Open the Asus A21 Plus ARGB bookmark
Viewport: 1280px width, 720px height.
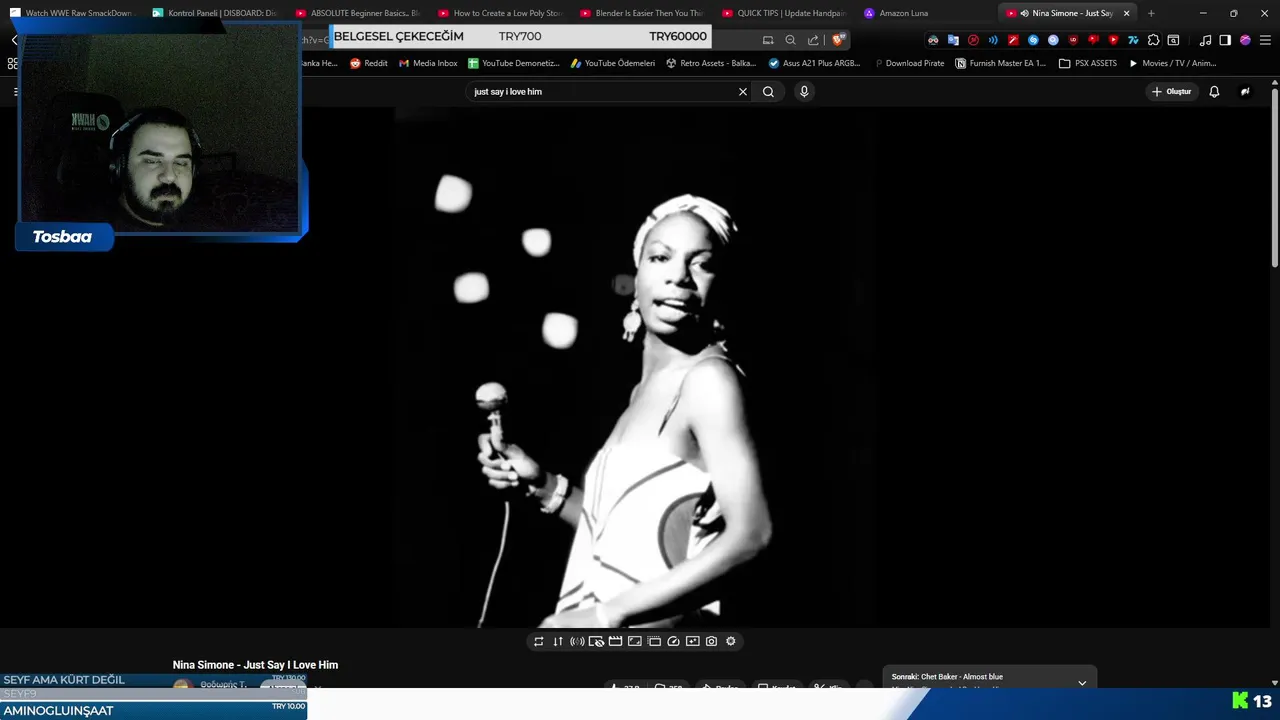[x=814, y=63]
